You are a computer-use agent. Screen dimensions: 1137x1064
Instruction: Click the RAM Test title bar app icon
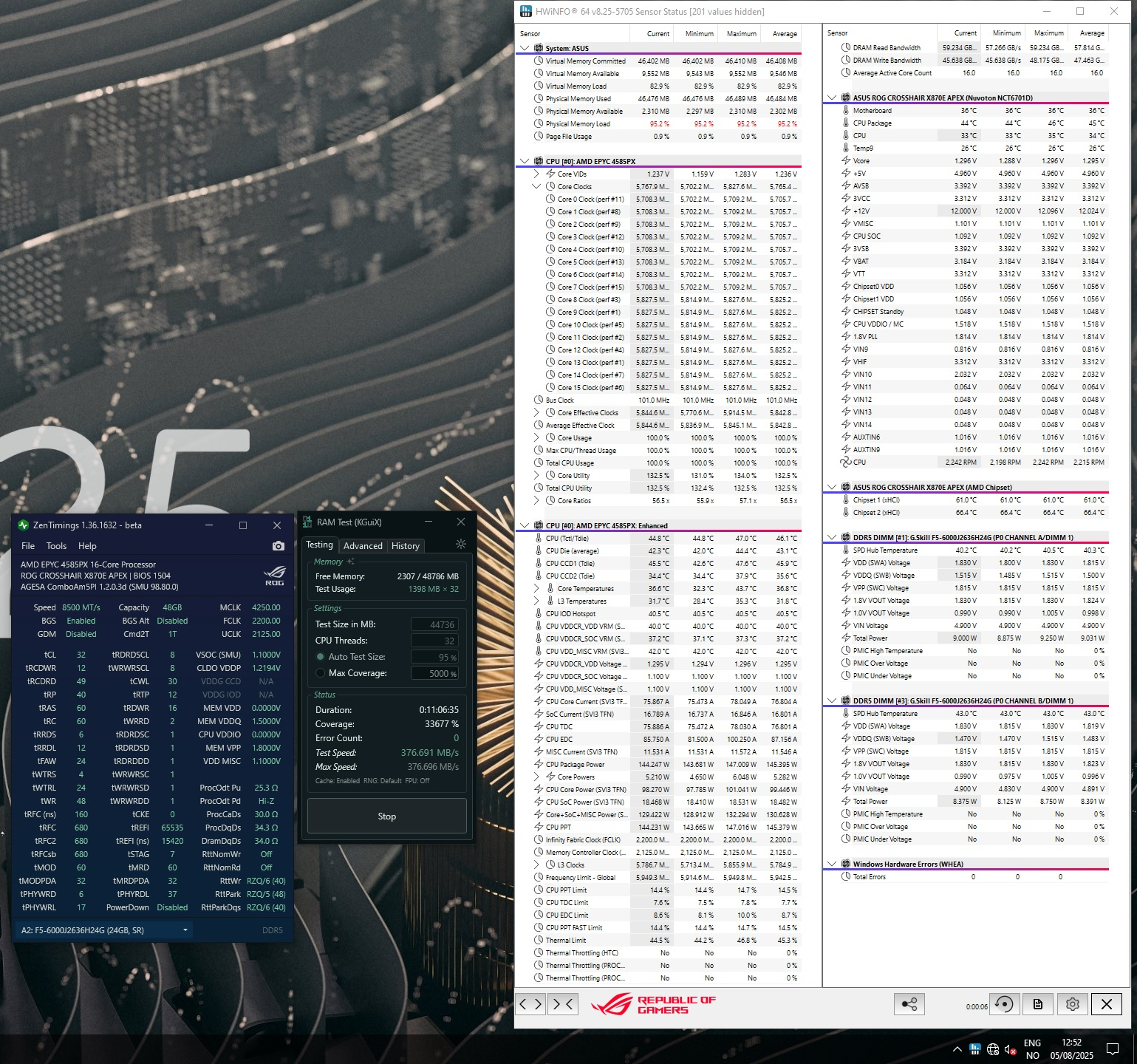point(308,522)
